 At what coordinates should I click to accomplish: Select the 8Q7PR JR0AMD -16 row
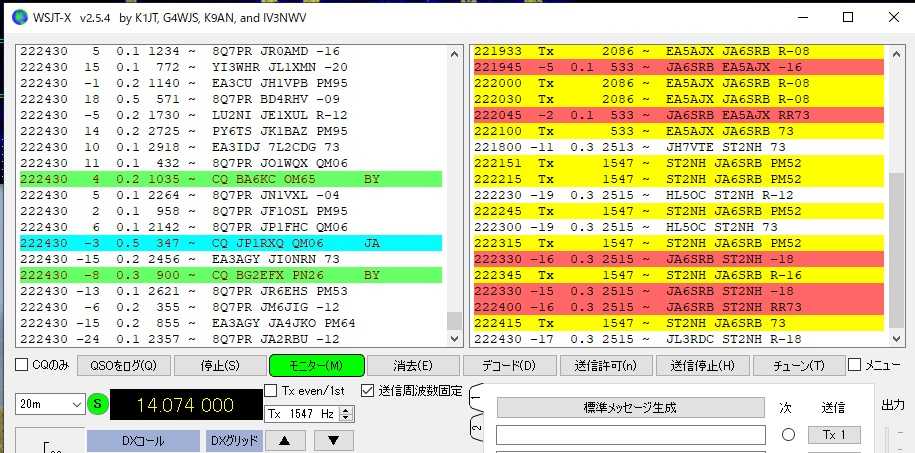(231, 51)
